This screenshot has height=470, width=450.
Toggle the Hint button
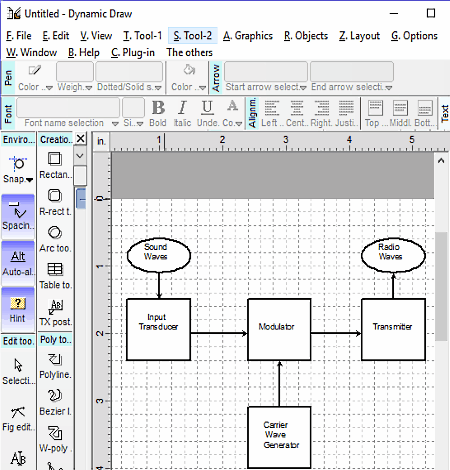coord(18,310)
